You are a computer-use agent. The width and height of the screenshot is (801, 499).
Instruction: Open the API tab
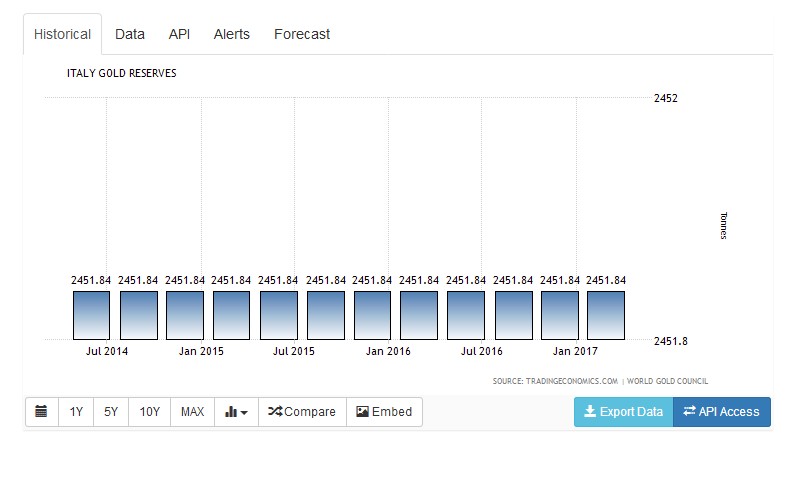179,34
